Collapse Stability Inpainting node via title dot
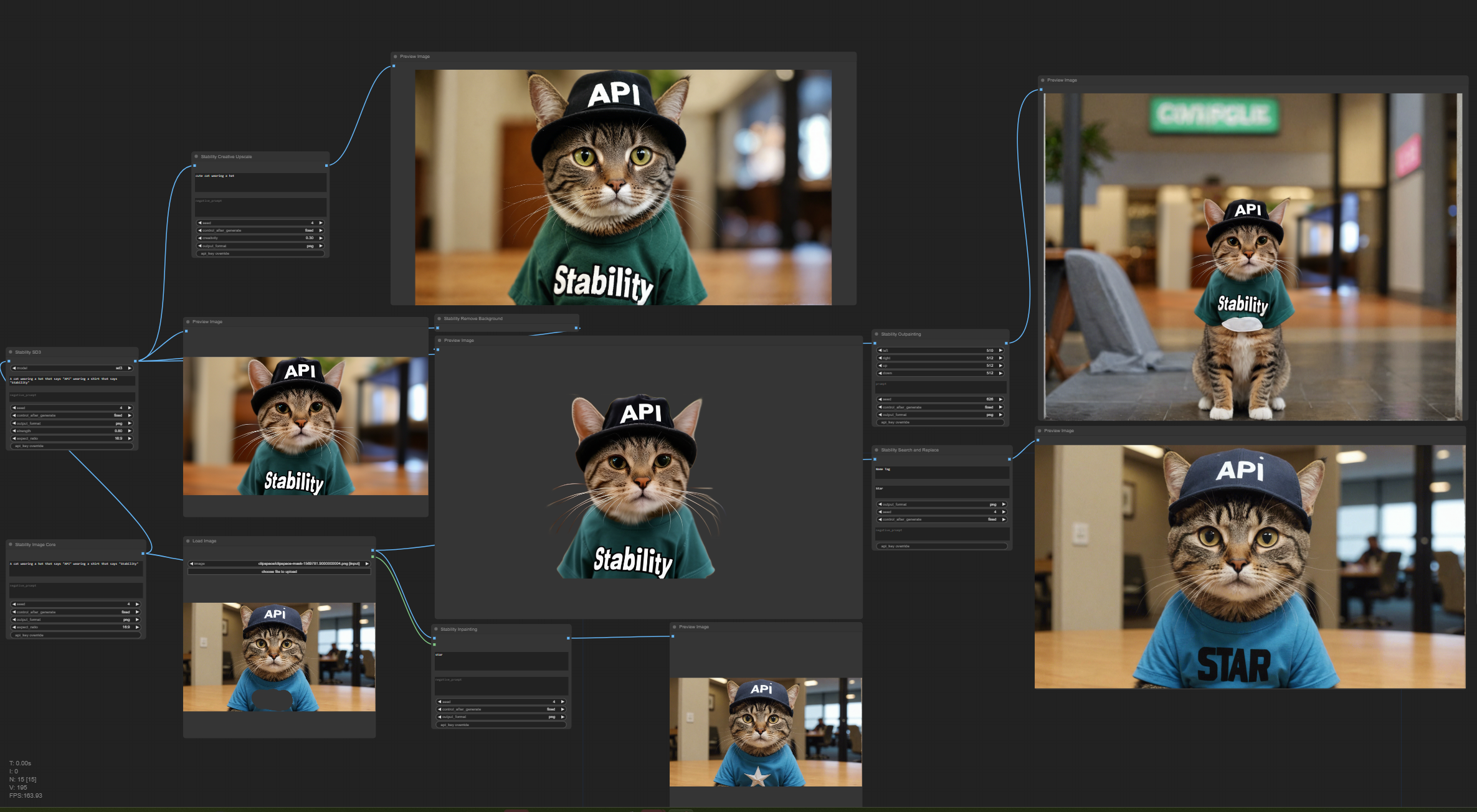The width and height of the screenshot is (1477, 812). point(436,629)
